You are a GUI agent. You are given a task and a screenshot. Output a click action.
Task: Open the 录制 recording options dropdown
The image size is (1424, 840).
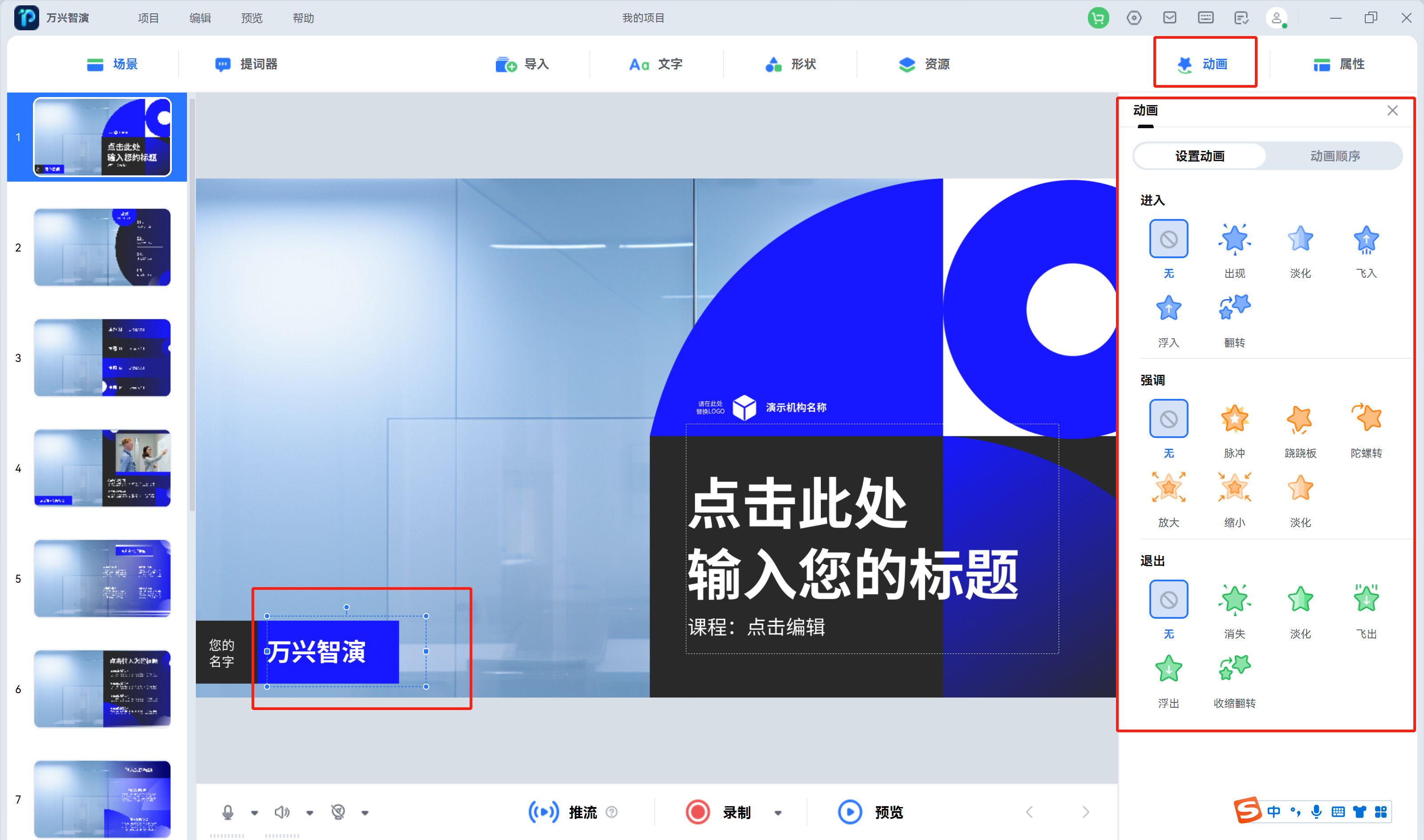[x=778, y=813]
